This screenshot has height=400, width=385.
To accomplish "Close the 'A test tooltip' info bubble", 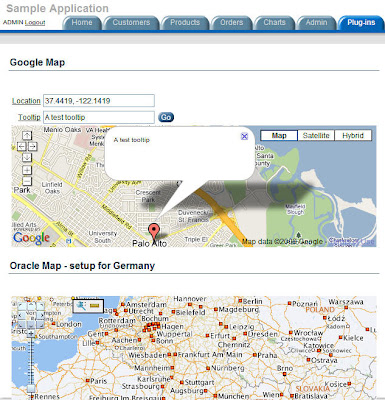I will [x=244, y=136].
